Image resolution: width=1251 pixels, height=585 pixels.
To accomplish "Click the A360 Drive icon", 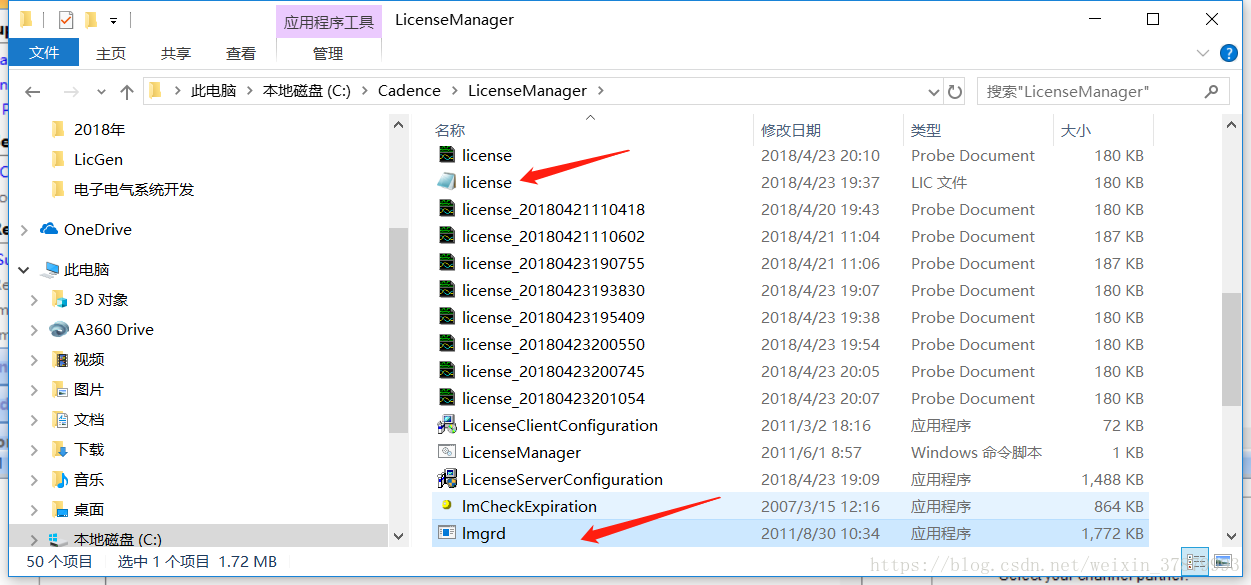I will (59, 329).
